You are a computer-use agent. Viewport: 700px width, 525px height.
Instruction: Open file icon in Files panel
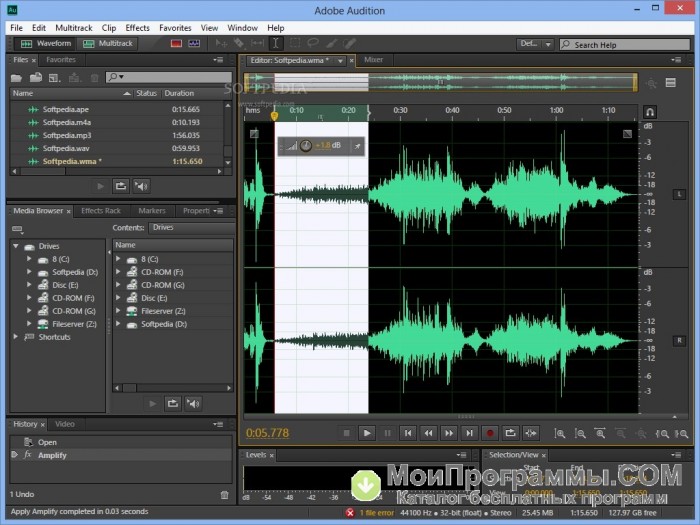point(17,78)
